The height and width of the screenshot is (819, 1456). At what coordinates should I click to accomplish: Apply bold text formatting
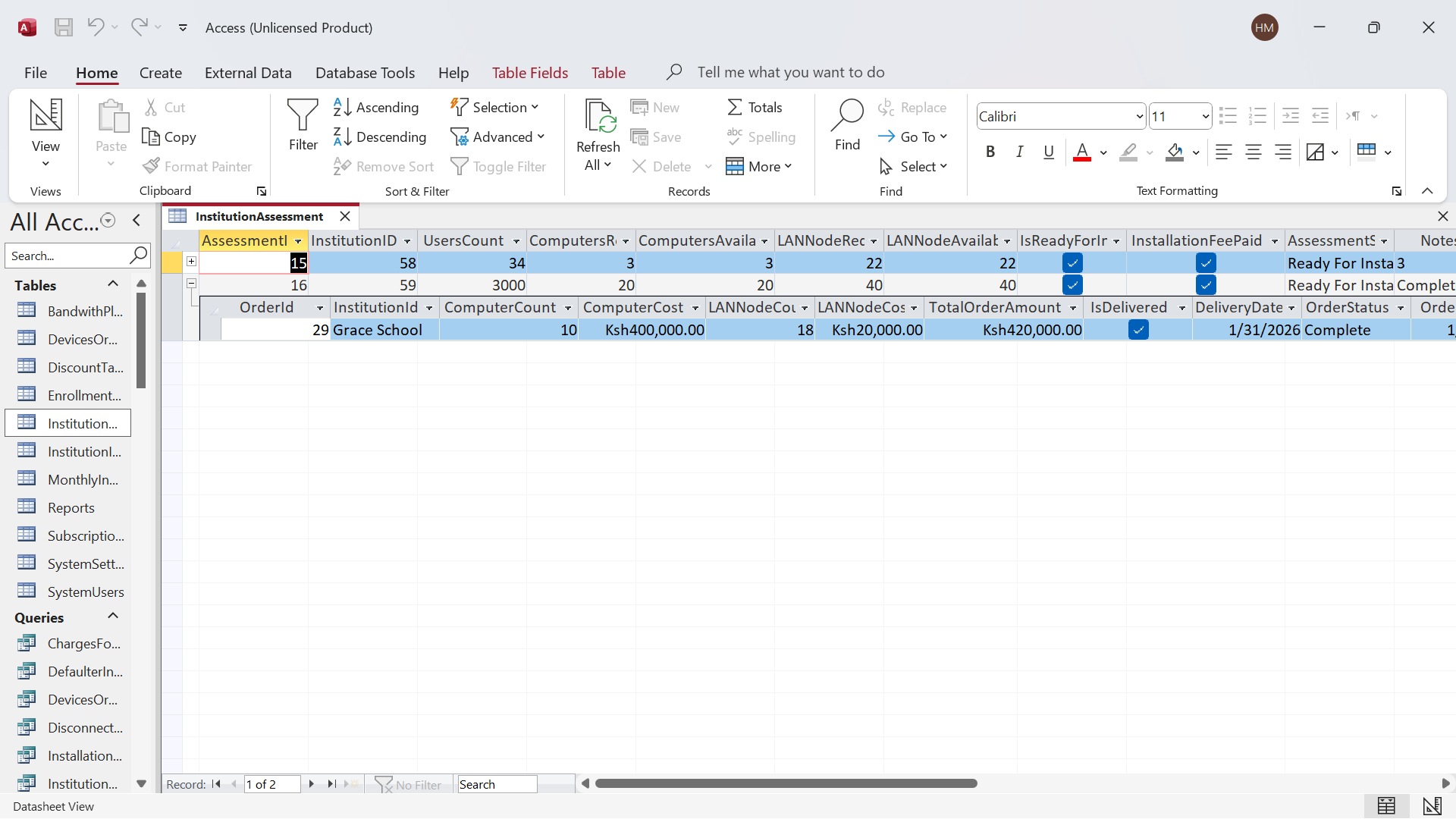click(990, 152)
